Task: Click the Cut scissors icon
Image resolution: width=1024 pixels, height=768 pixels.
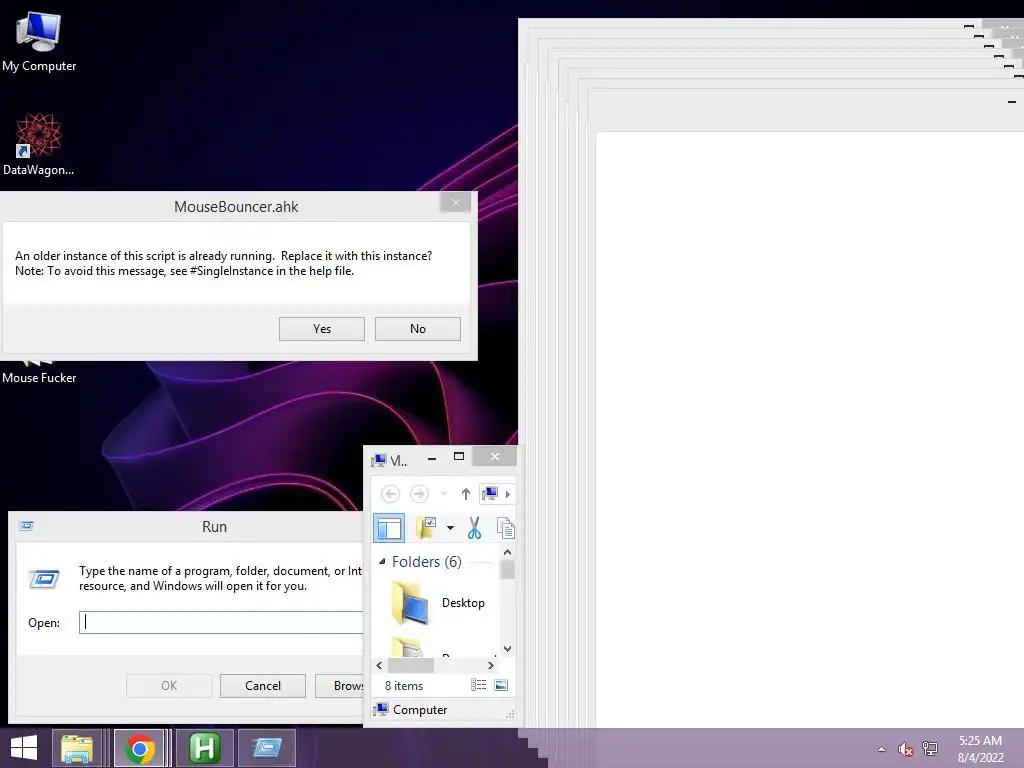Action: pos(474,528)
